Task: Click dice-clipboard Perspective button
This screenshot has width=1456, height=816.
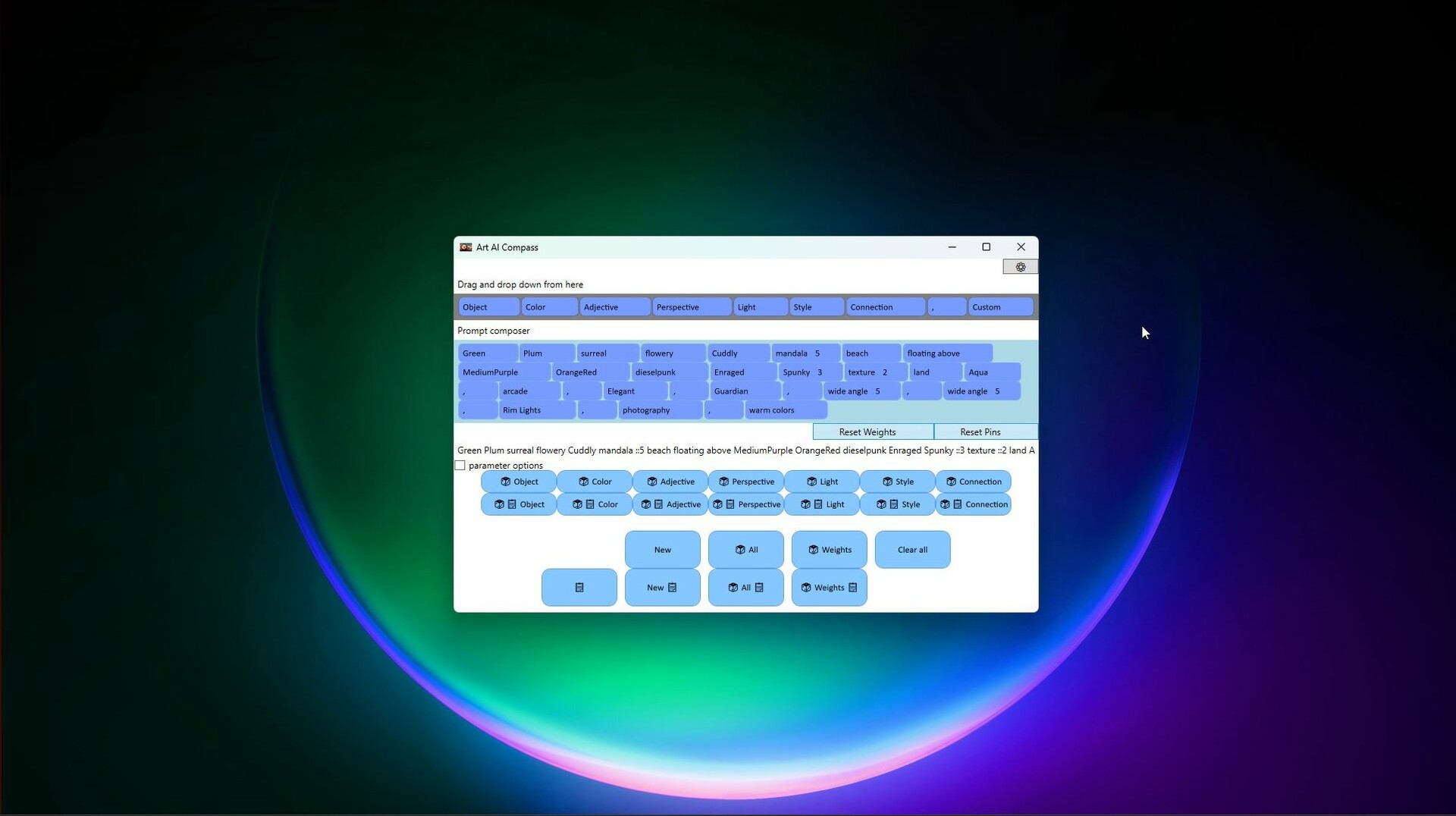Action: point(746,504)
